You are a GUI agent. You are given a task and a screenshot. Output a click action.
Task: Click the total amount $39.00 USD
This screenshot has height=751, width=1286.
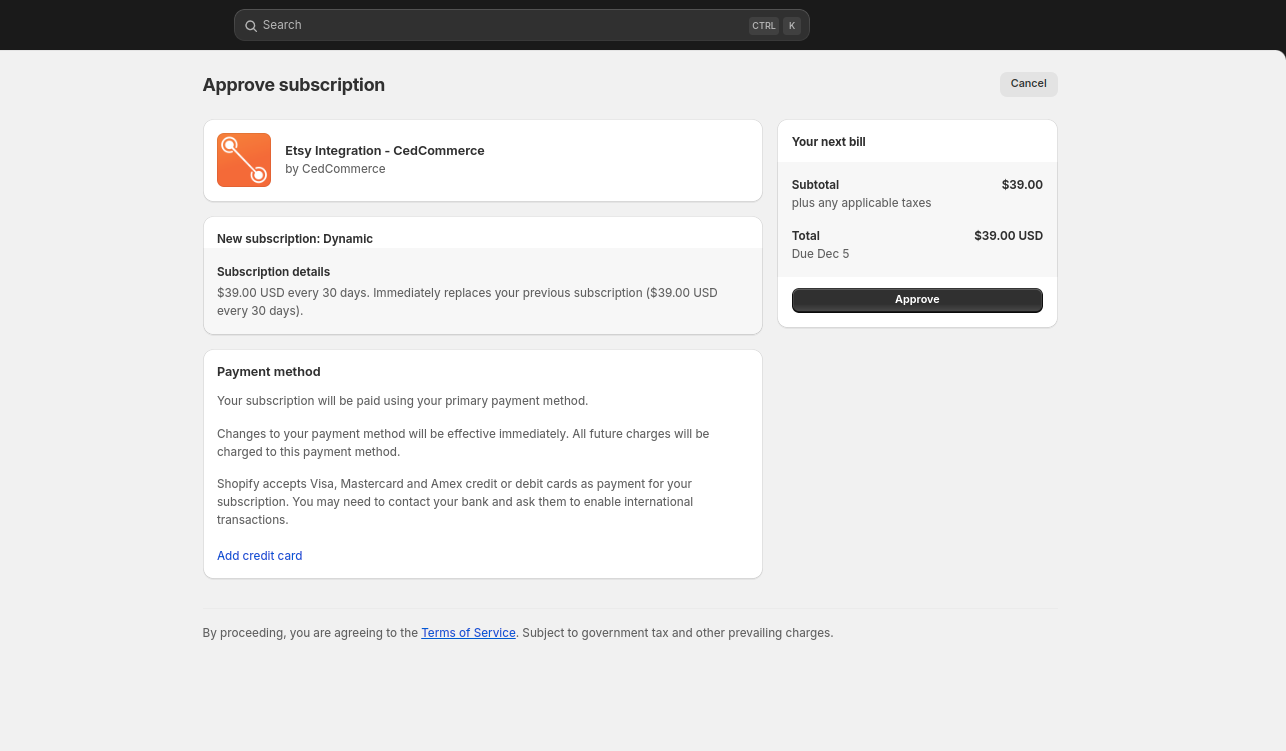[1008, 236]
